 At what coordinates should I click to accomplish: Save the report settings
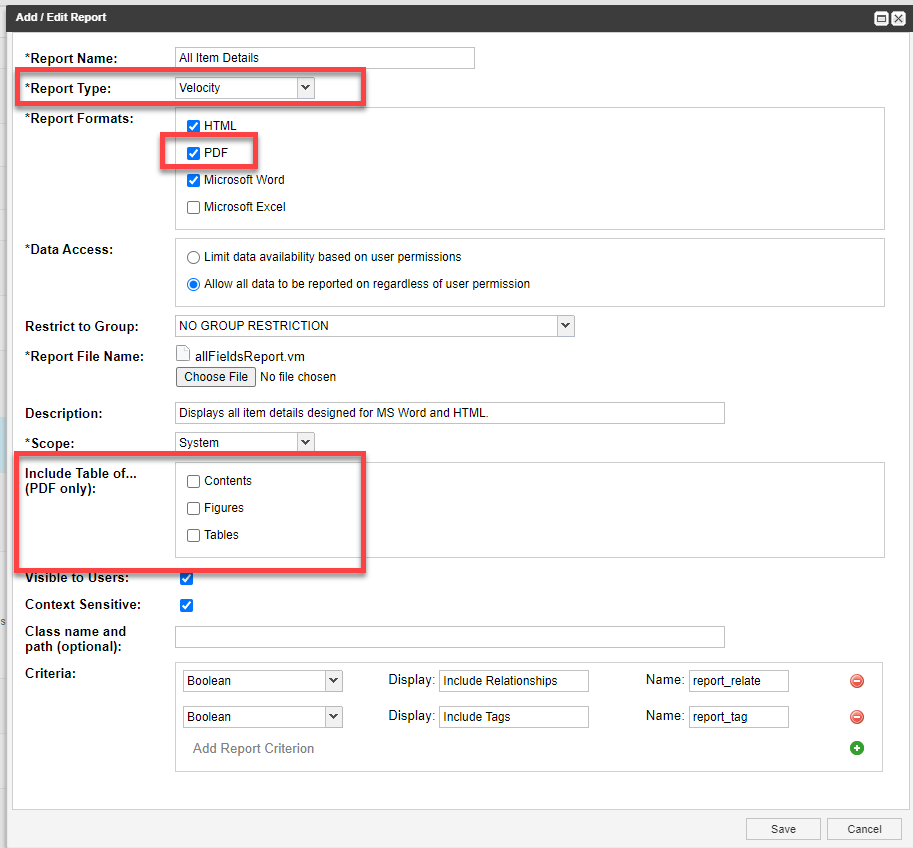pyautogui.click(x=783, y=829)
